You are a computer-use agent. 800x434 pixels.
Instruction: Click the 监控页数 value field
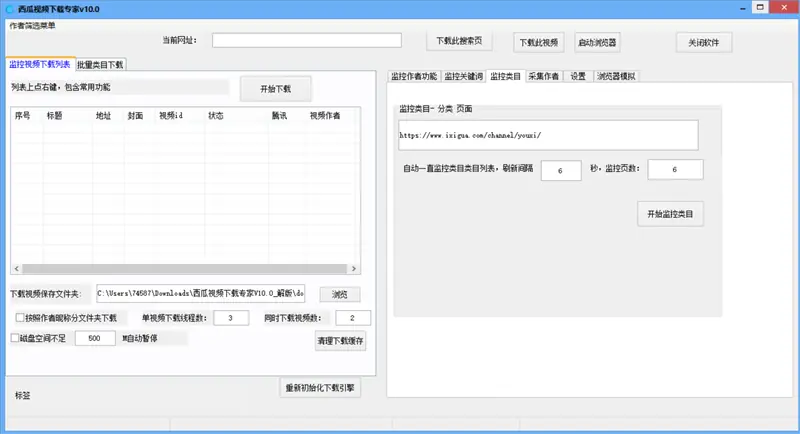(675, 170)
